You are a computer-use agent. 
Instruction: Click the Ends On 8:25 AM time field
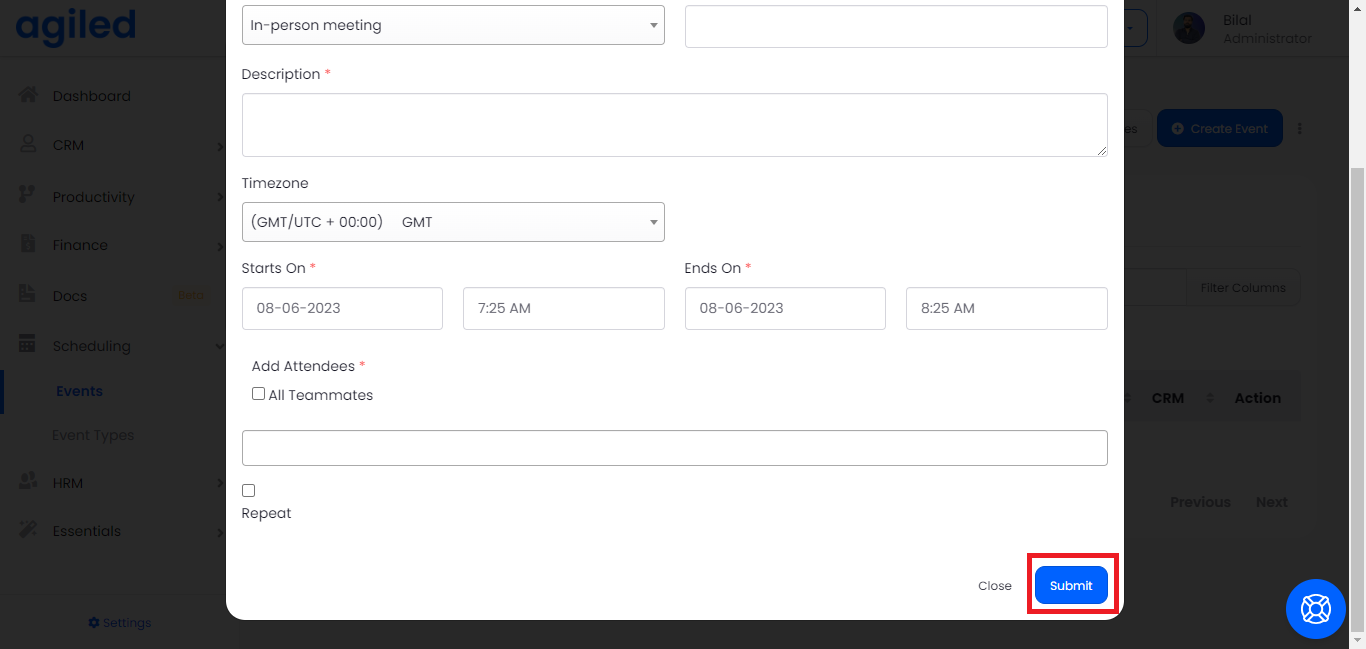pos(1006,308)
